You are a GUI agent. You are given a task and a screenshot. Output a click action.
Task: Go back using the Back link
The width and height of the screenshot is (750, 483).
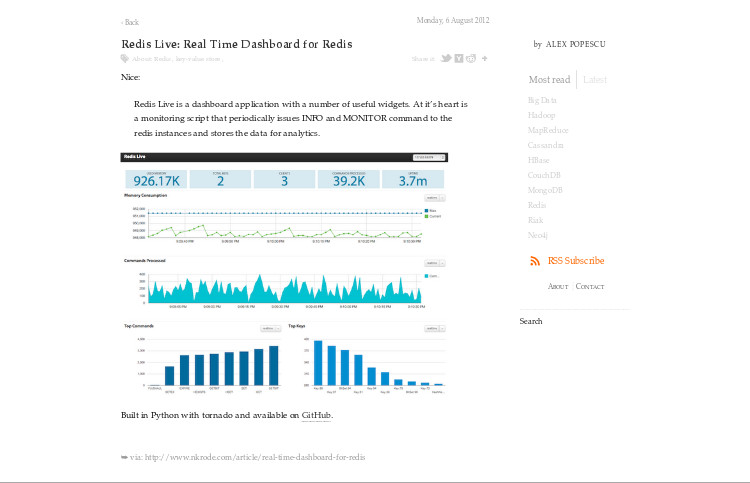pyautogui.click(x=130, y=22)
